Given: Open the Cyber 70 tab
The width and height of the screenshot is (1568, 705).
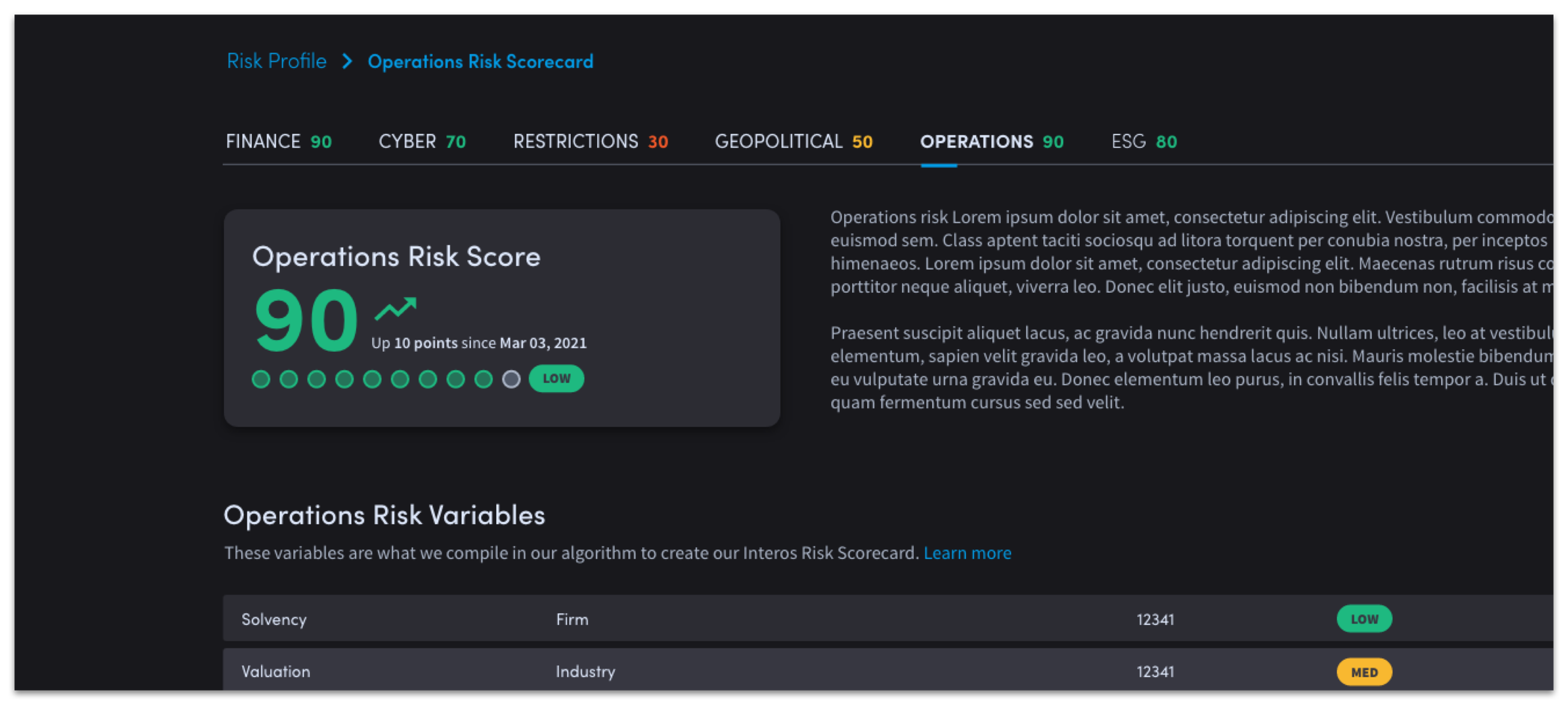Looking at the screenshot, I should tap(422, 142).
